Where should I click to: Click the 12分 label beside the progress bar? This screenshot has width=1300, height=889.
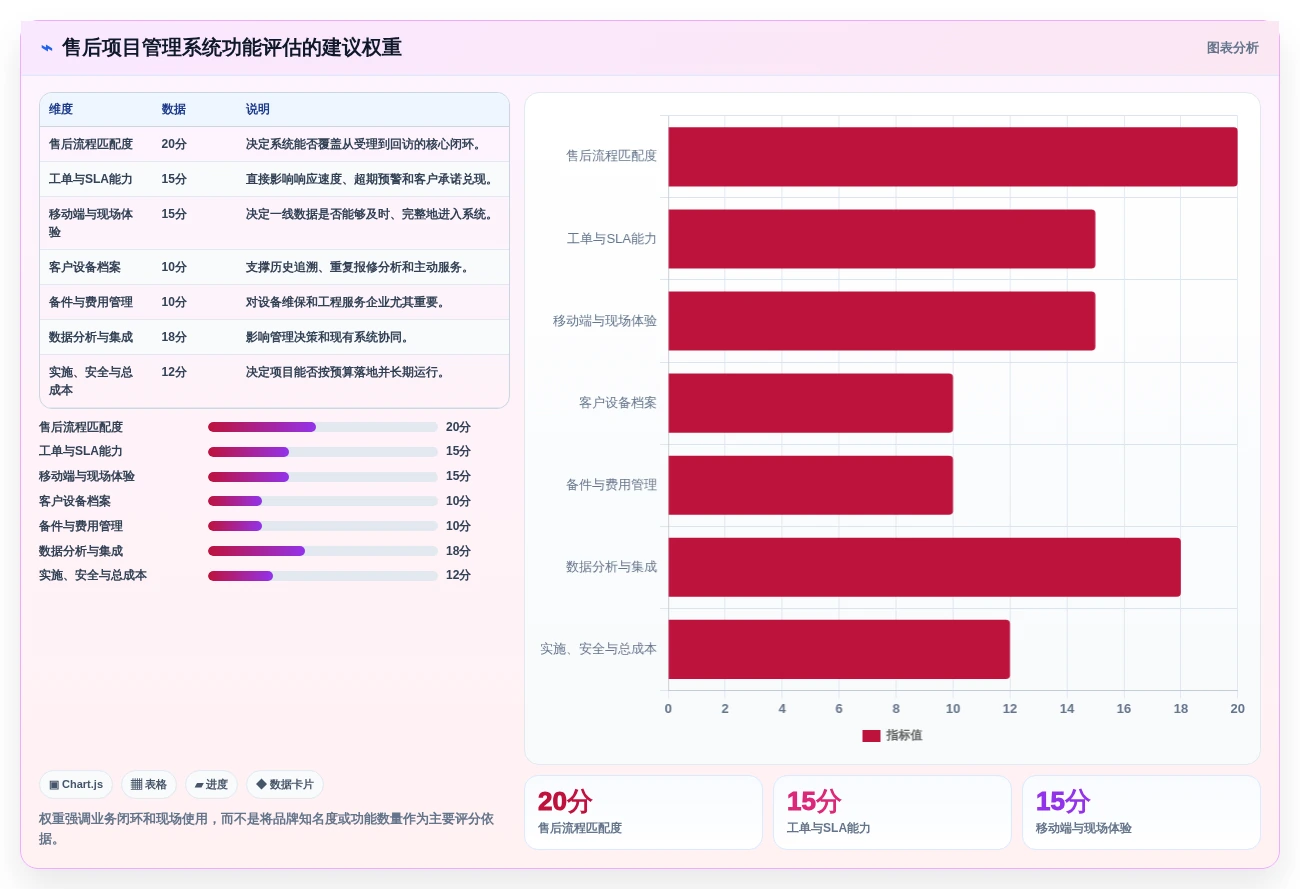(458, 576)
